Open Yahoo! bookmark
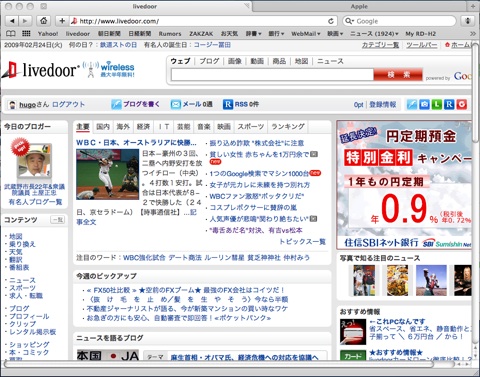 coord(48,34)
